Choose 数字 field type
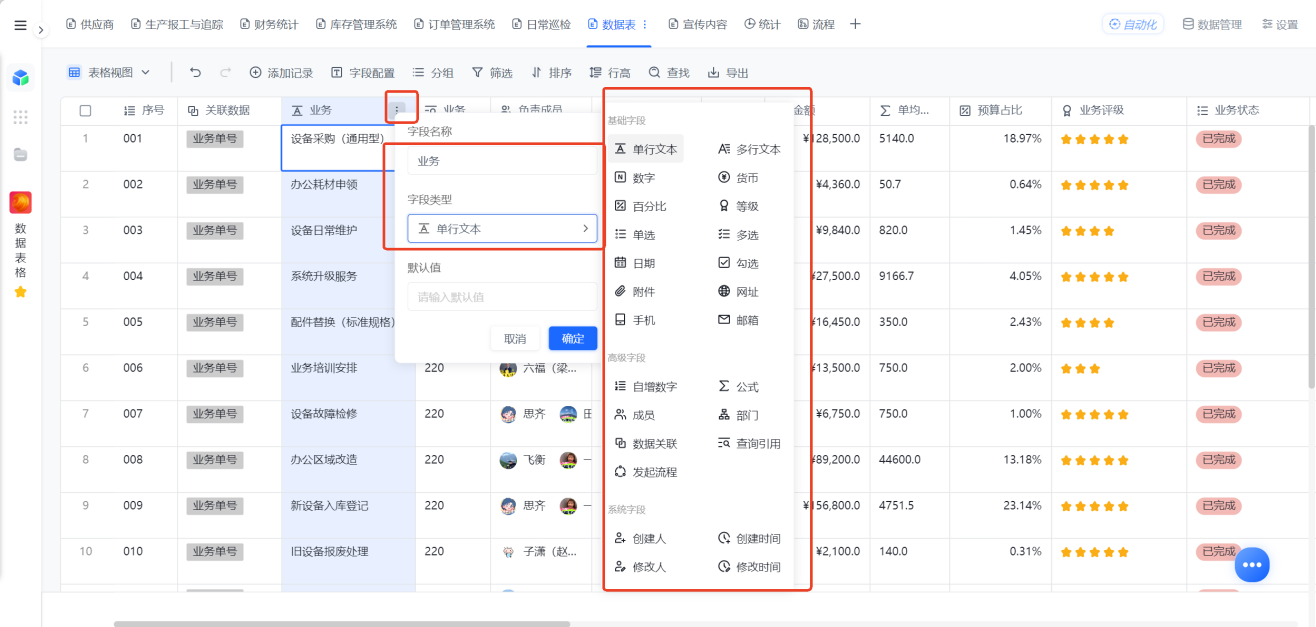This screenshot has width=1316, height=627. tap(634, 177)
